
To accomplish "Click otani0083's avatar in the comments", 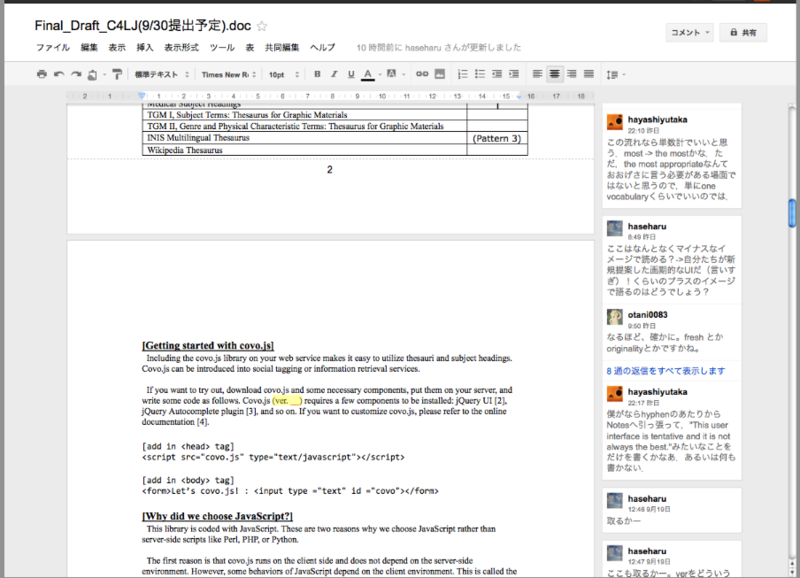I will 615,317.
